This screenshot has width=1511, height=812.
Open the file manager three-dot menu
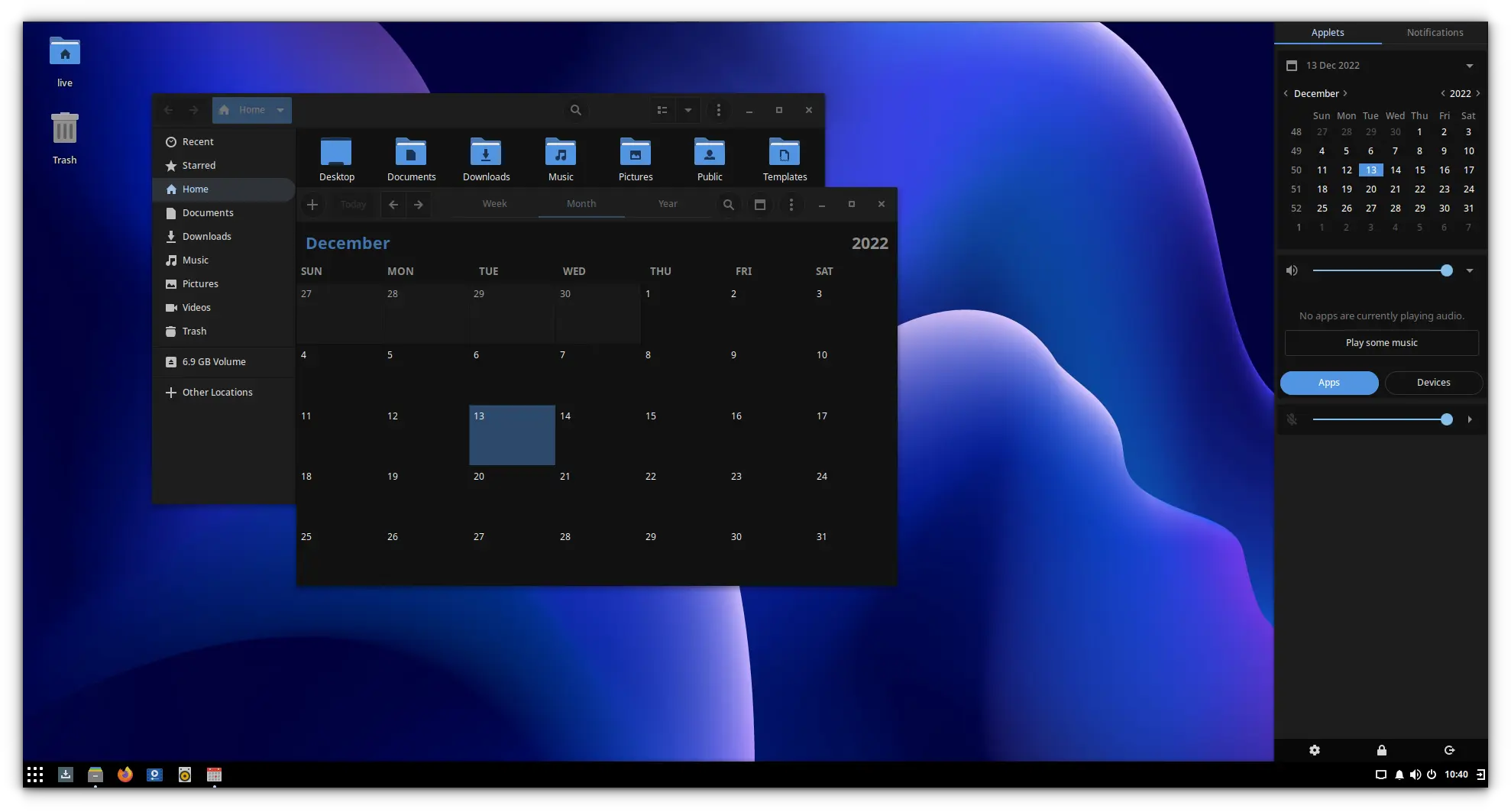click(x=718, y=110)
